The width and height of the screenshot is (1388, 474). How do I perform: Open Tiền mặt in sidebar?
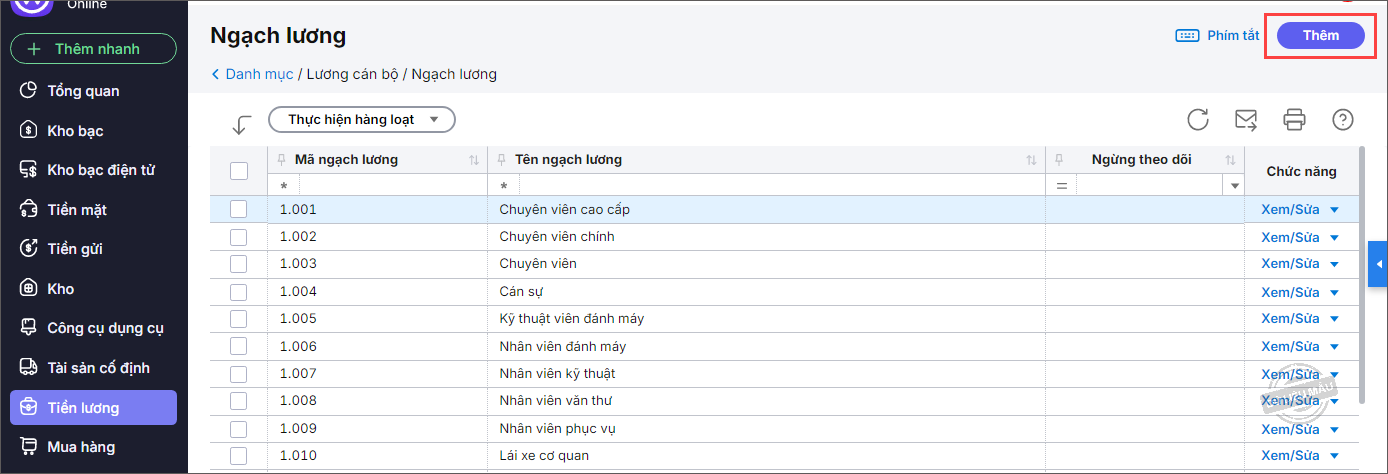pos(77,210)
